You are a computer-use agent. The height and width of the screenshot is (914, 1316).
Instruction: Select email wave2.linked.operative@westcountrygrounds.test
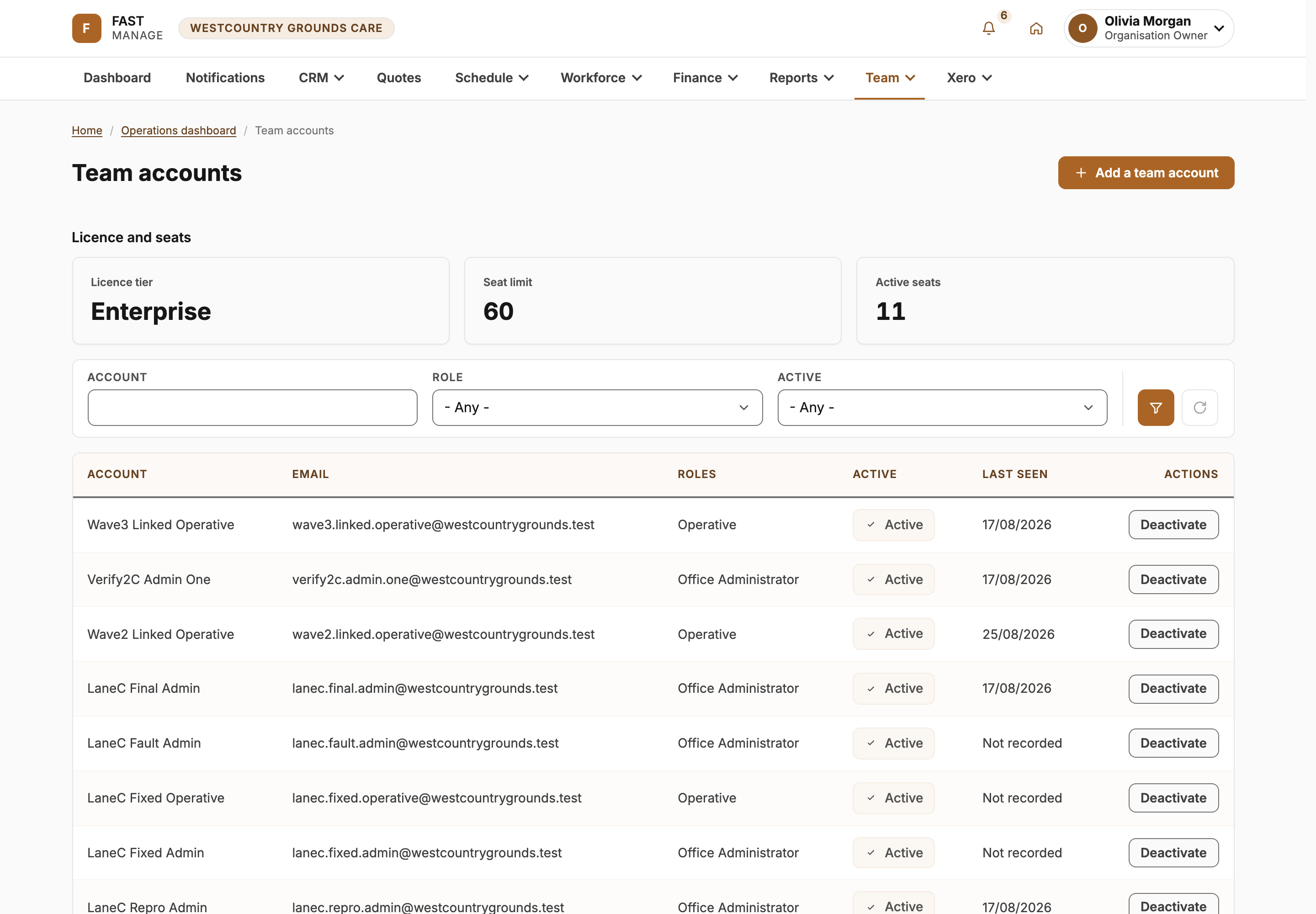click(x=443, y=634)
